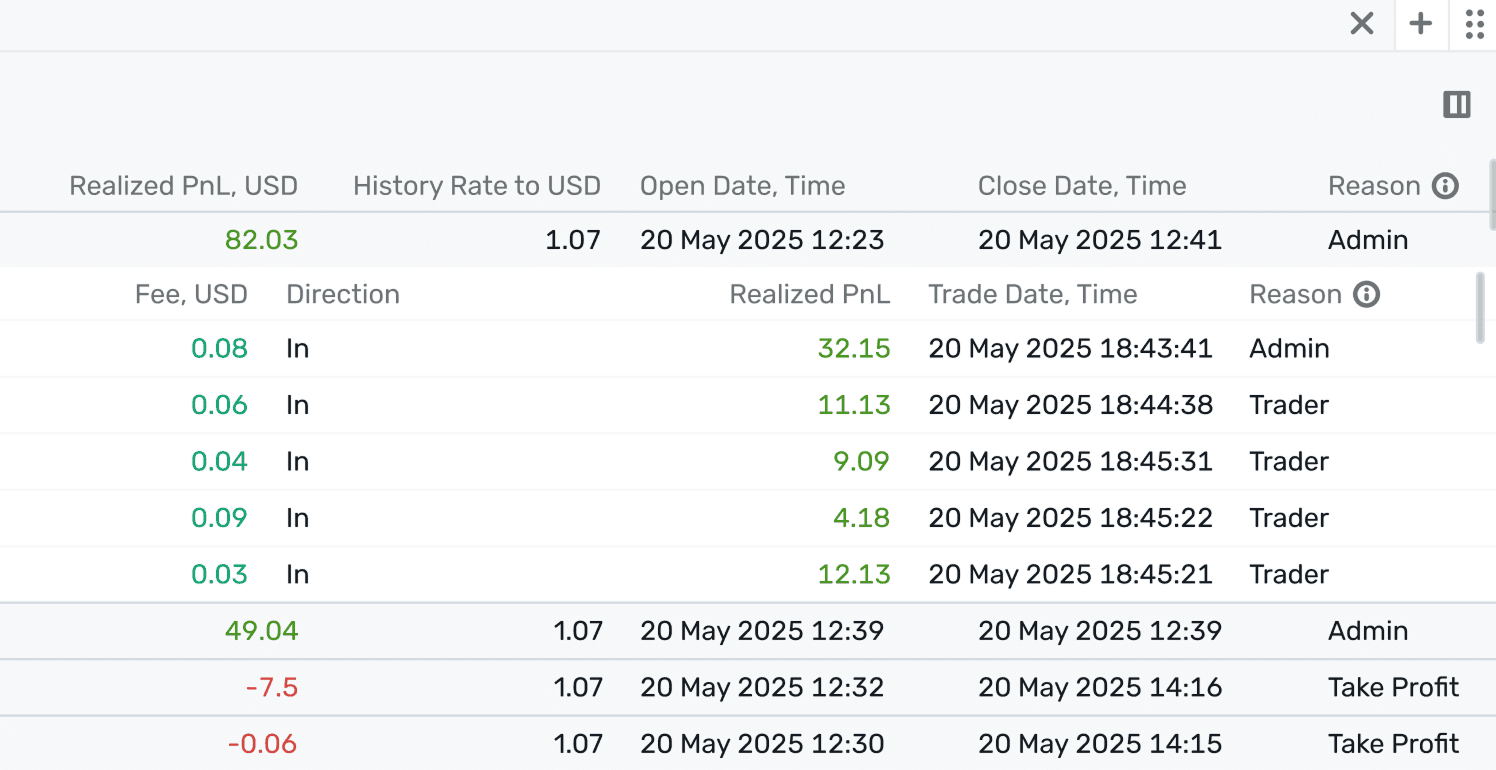Viewport: 1496px width, 770px height.
Task: Click the main table vertical scrollbar
Action: (x=1492, y=195)
